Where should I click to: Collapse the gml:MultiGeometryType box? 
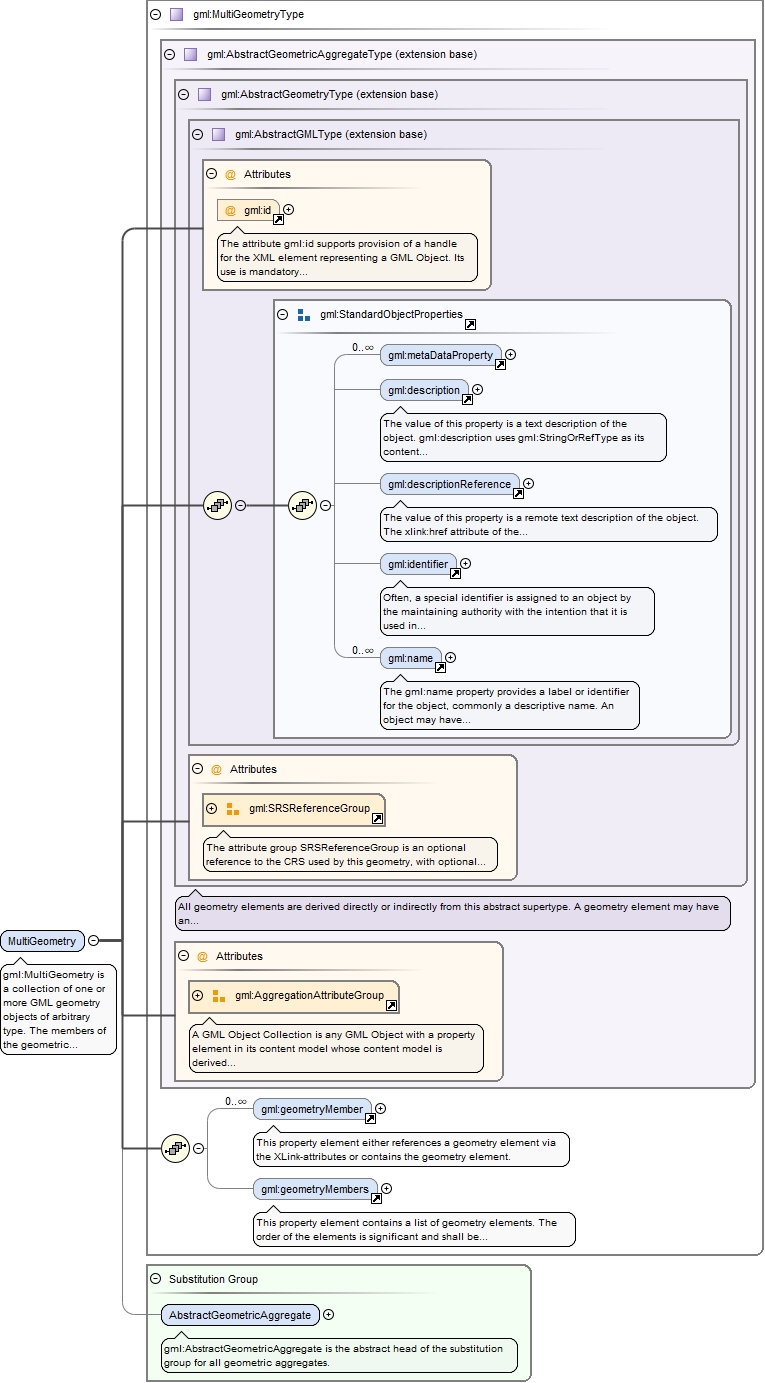[x=155, y=15]
